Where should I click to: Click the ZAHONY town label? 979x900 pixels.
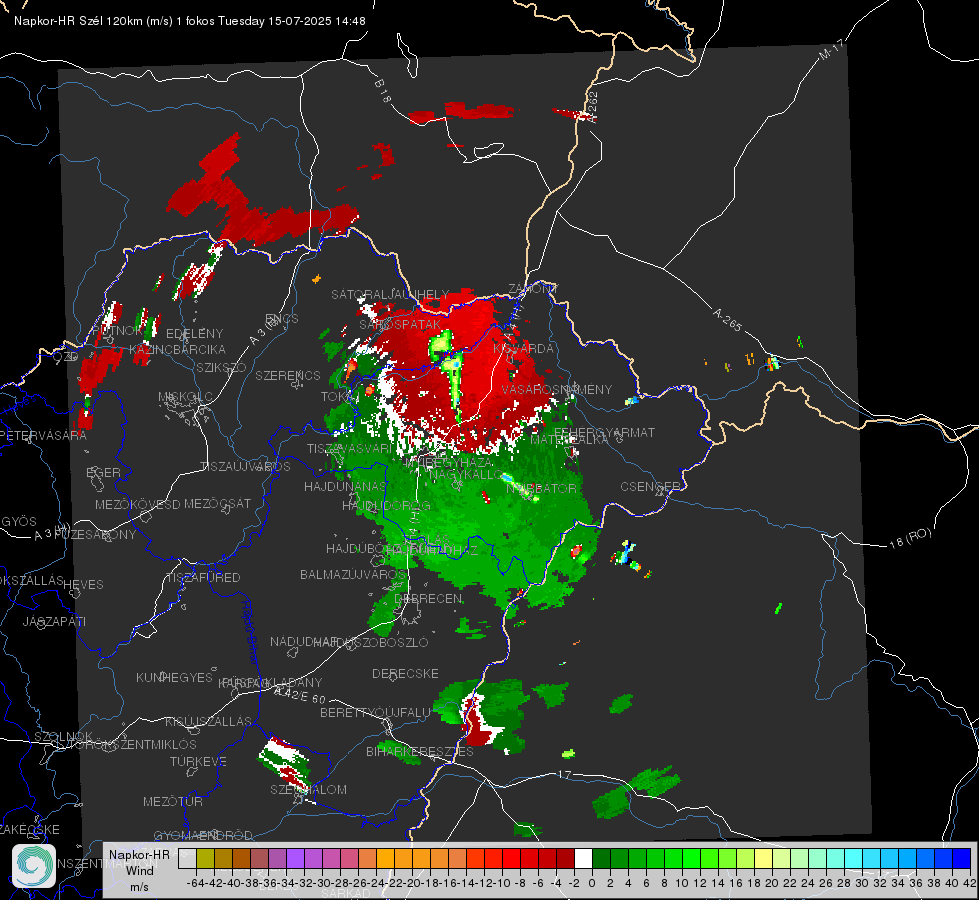(533, 289)
